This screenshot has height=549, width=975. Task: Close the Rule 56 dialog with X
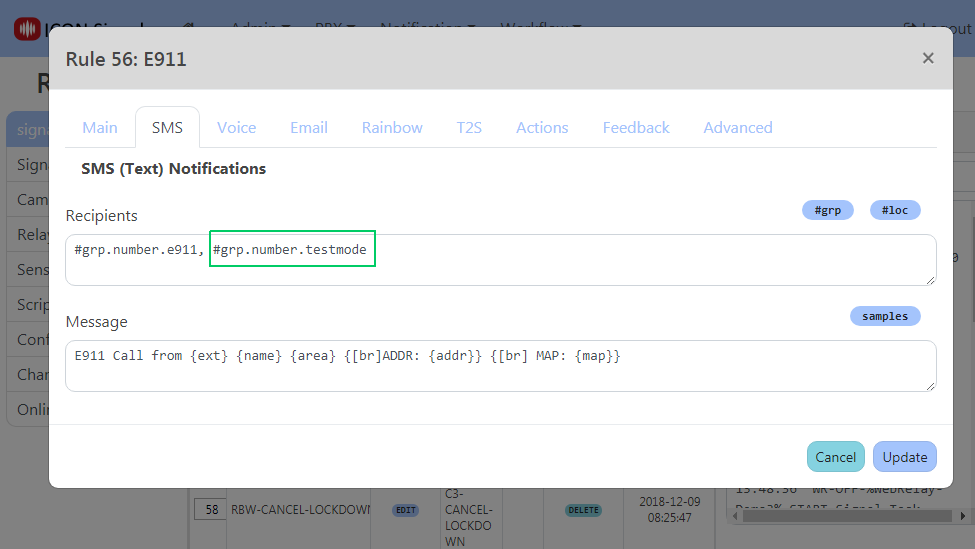pos(927,58)
